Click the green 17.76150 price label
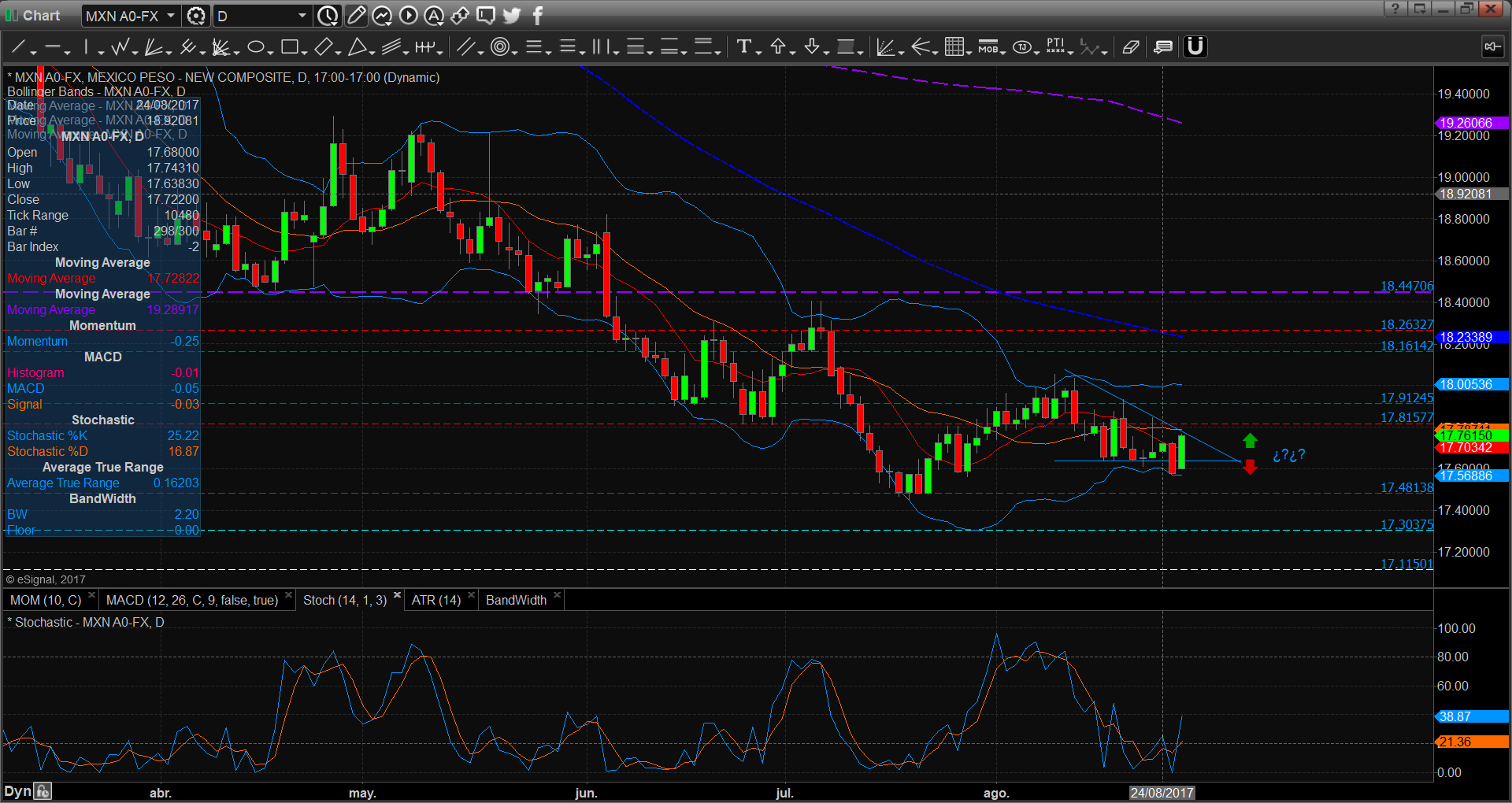Screen dimensions: 1512x803 pos(1471,435)
